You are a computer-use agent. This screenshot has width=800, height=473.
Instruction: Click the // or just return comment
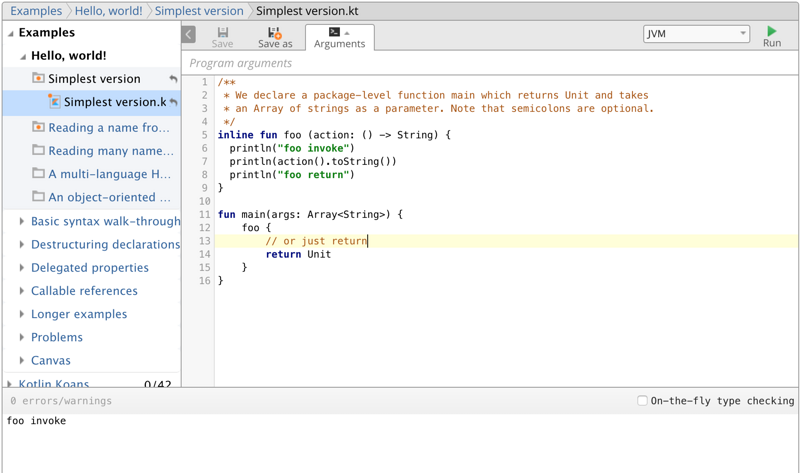(x=316, y=241)
